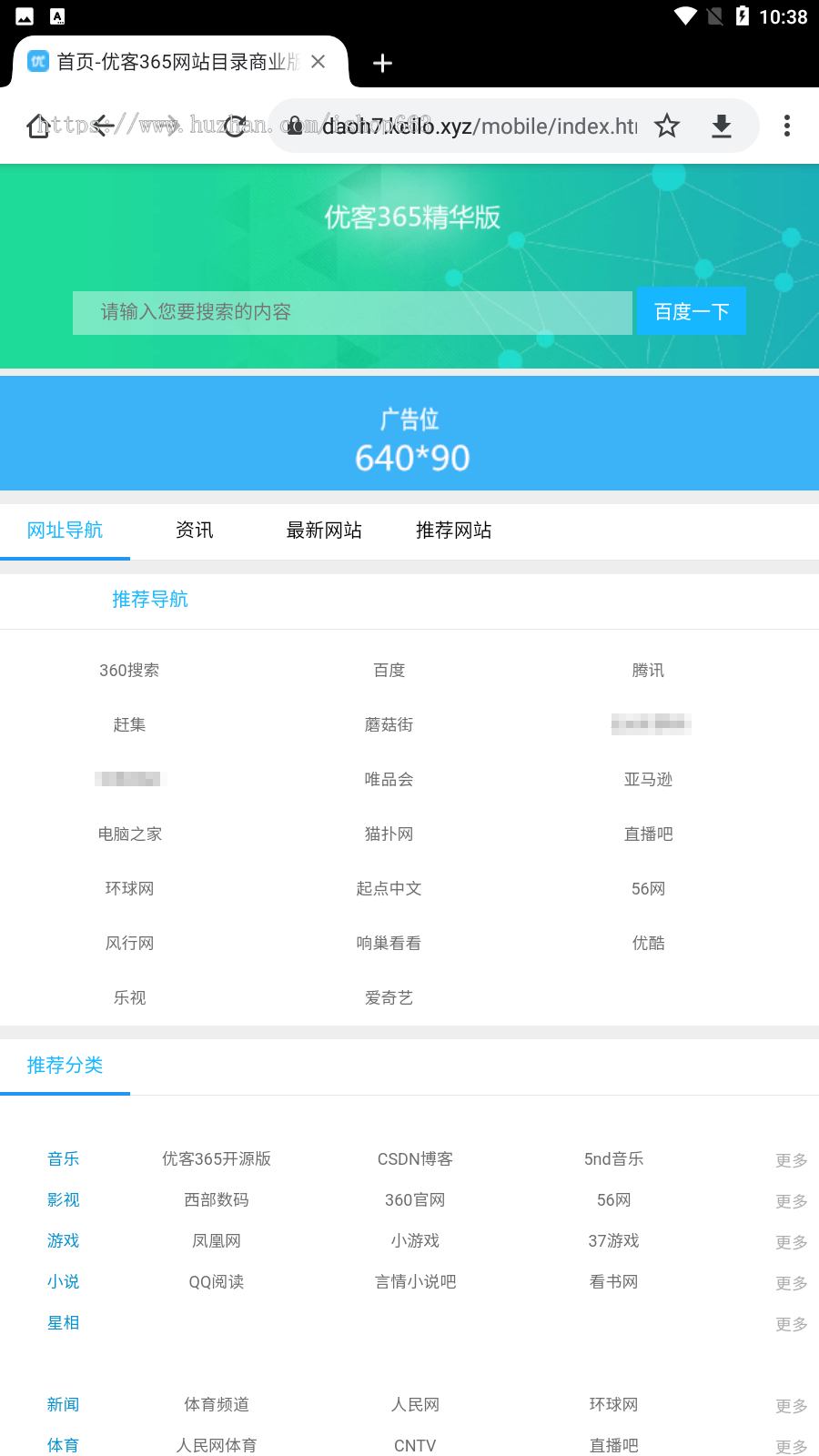Visit the 赶集 link
Viewport: 819px width, 1456px height.
pyautogui.click(x=129, y=725)
